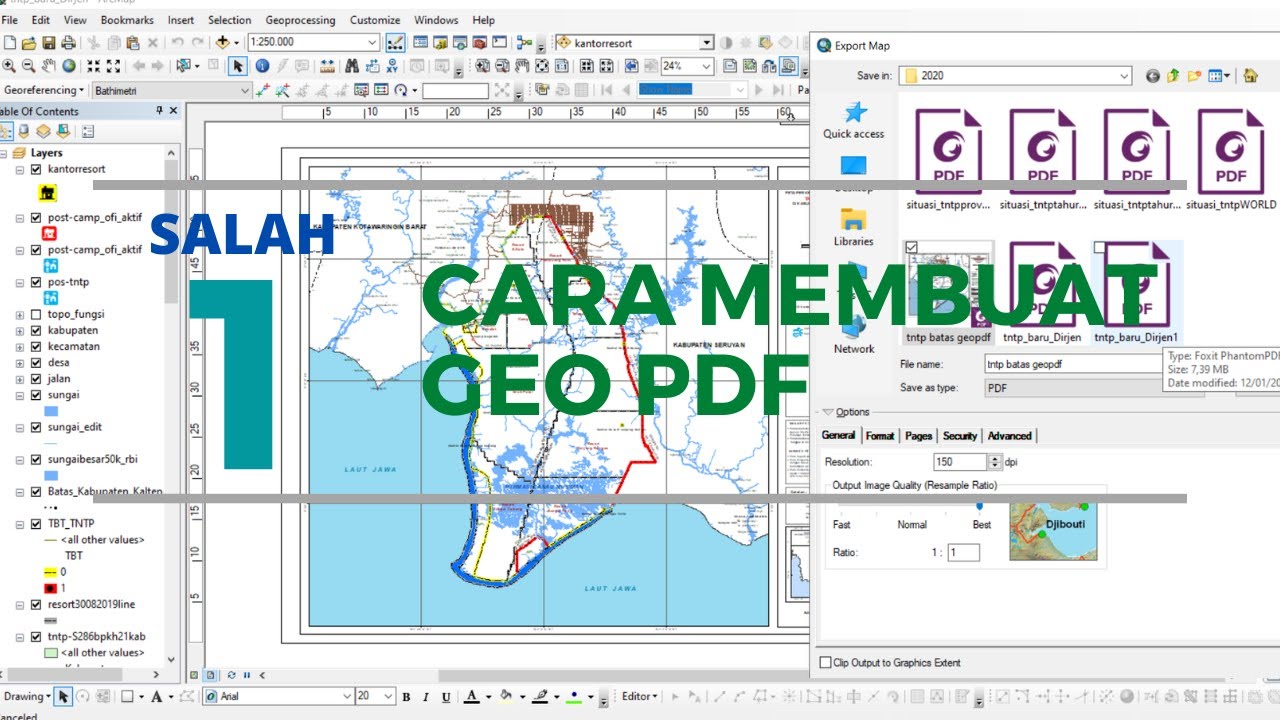Screen dimensions: 1280x720
Task: Click Bold in the Drawing toolbar
Action: (x=406, y=697)
